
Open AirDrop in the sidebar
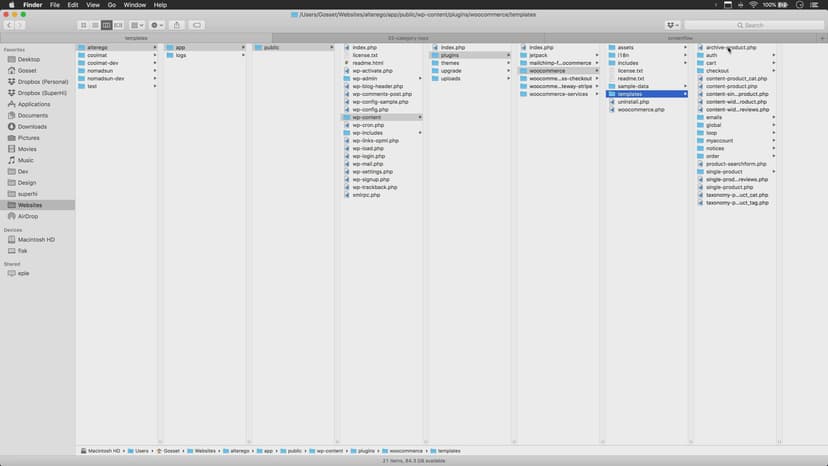(28, 216)
